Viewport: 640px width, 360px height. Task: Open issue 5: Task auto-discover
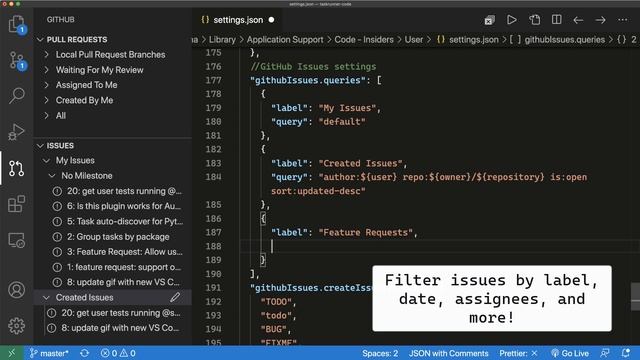point(118,221)
